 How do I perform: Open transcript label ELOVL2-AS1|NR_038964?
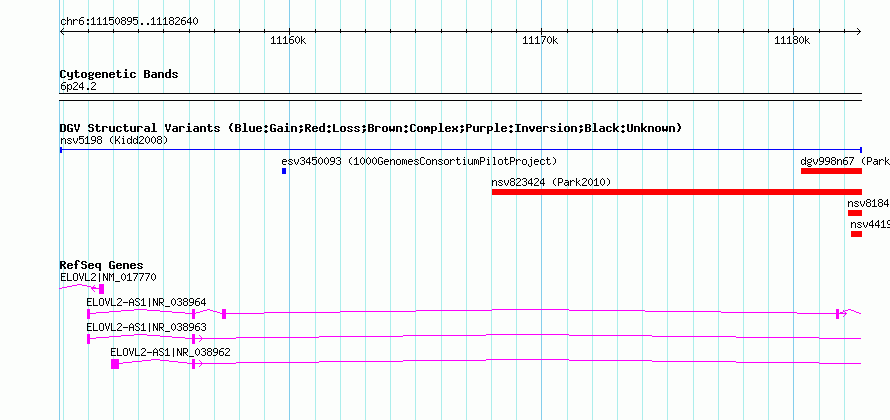coord(146,302)
